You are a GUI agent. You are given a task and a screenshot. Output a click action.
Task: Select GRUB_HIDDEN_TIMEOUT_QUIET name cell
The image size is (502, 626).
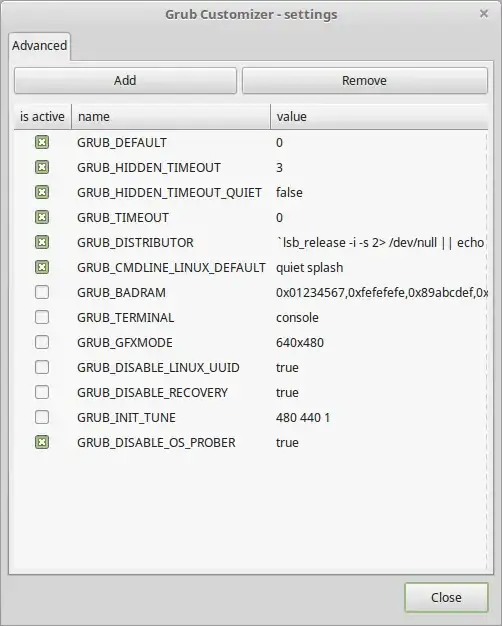click(169, 193)
